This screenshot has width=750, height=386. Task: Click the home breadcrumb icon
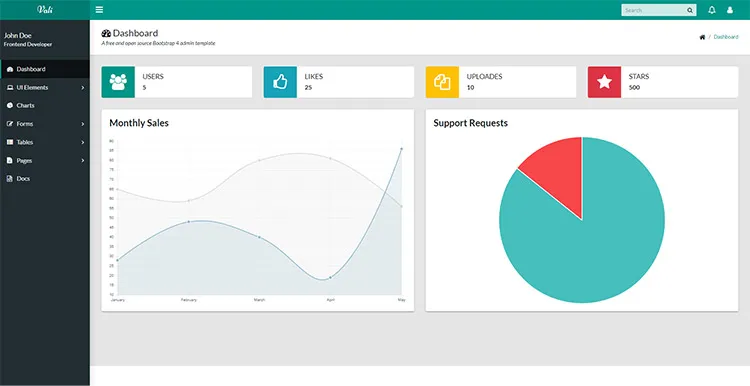pos(702,37)
